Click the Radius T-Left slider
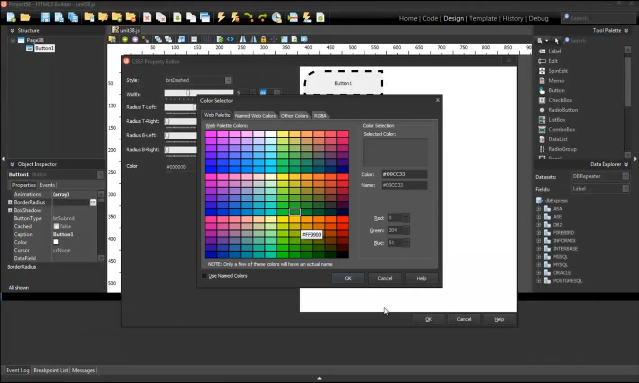639x383 pixels. click(x=181, y=107)
